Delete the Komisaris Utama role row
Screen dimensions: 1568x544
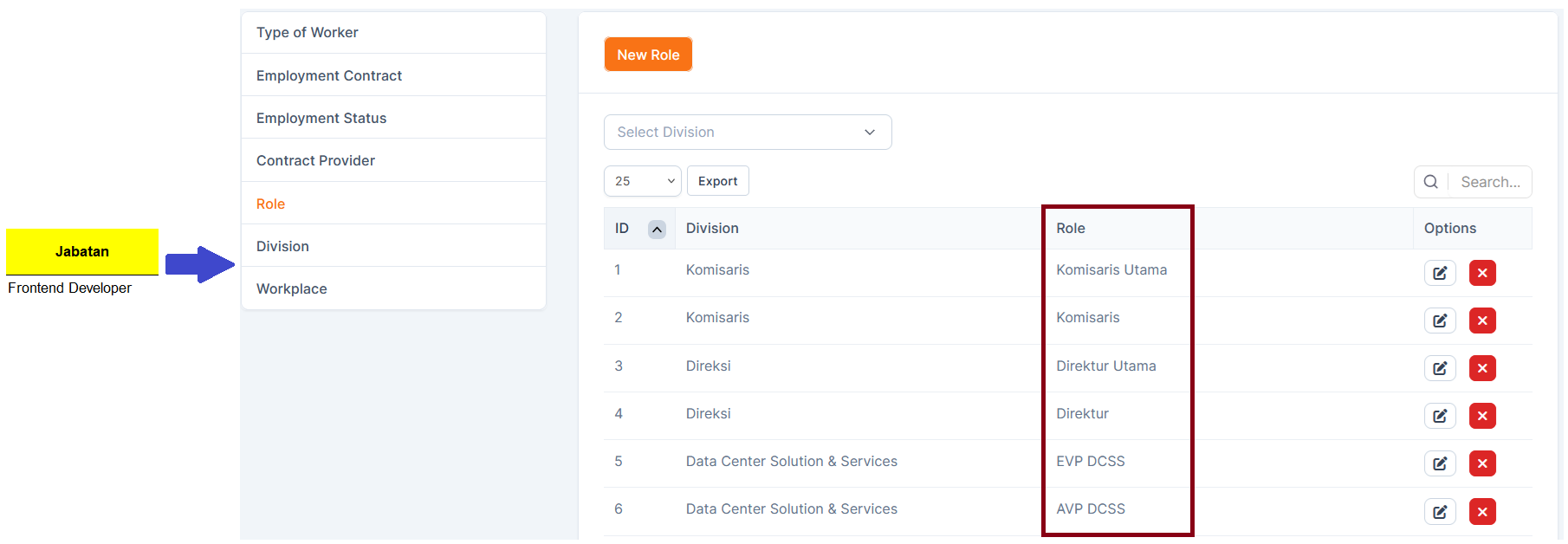[x=1481, y=273]
